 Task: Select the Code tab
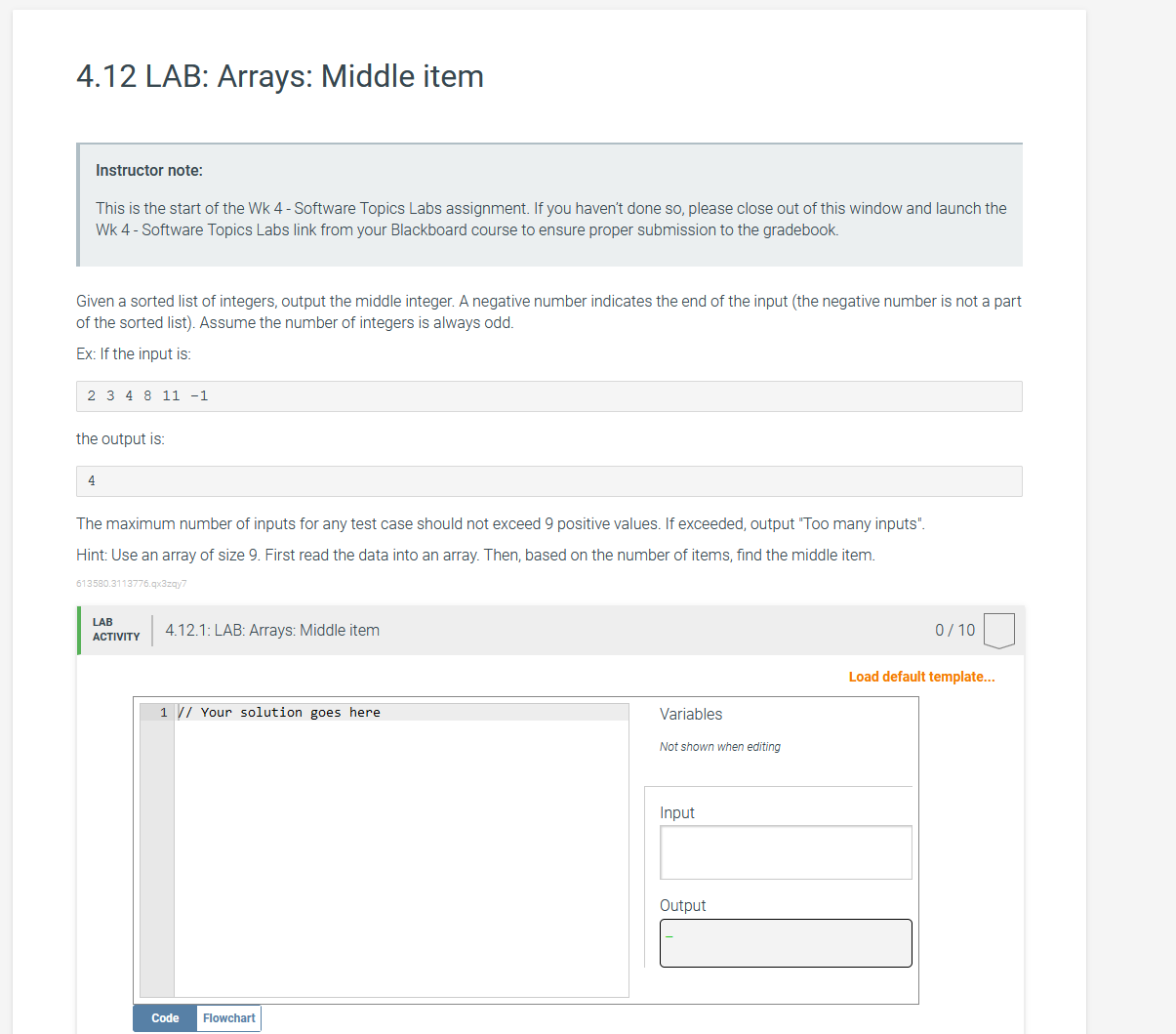163,1017
